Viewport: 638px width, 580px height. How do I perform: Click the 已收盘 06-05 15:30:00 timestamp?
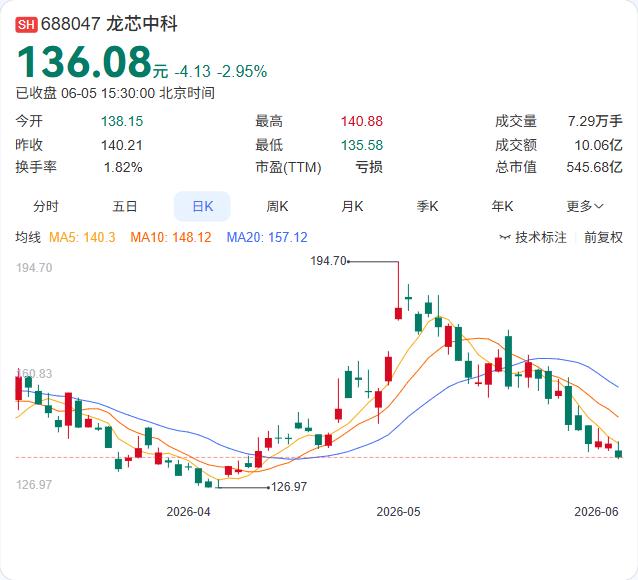point(115,93)
